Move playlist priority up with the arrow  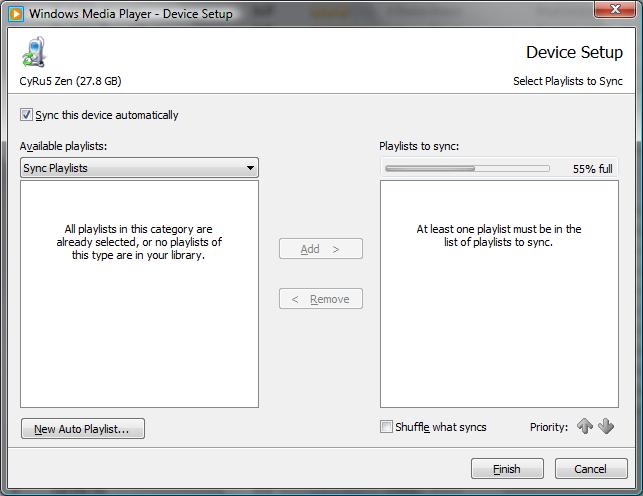[x=585, y=426]
